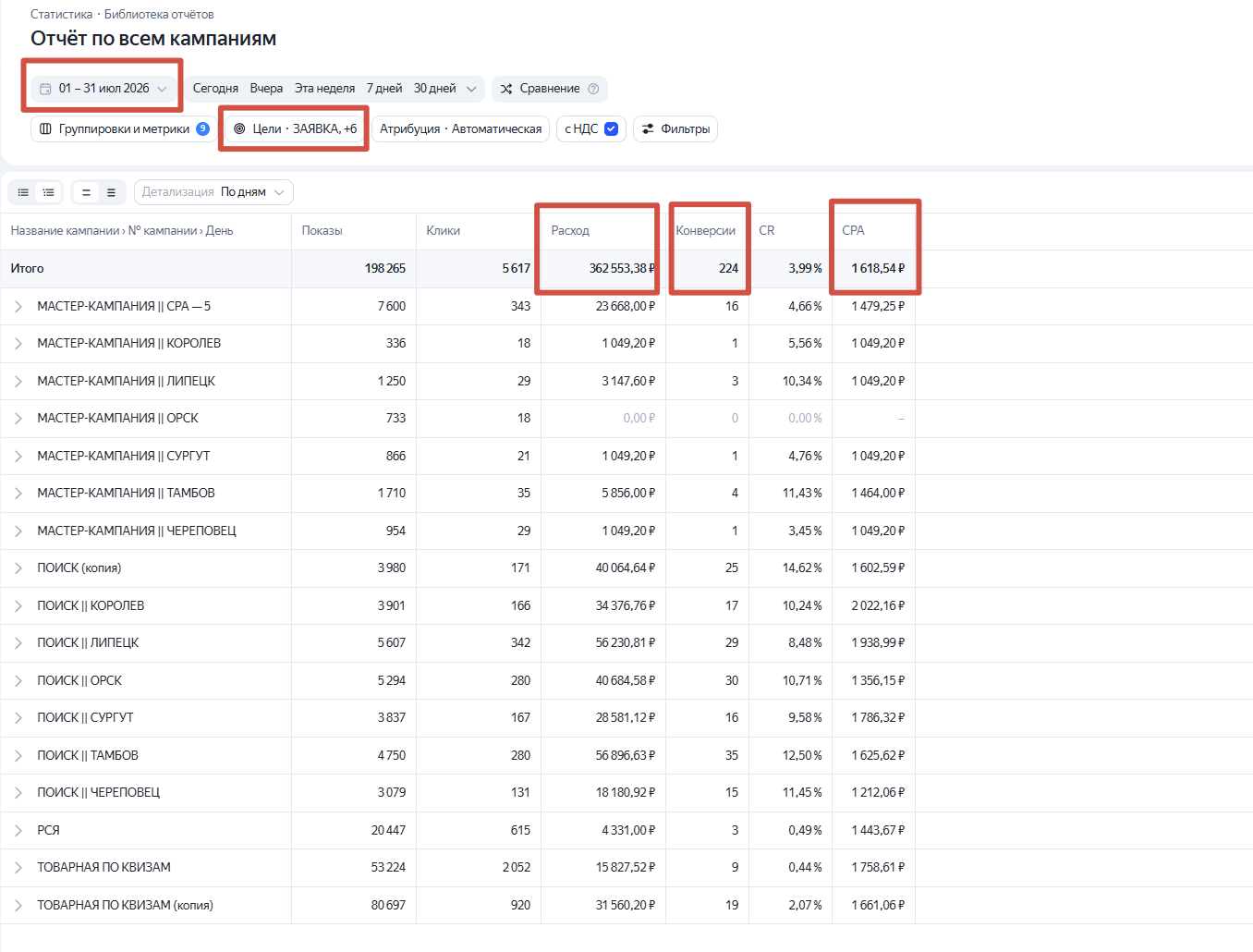Expand the РСЯ campaign row

pos(18,830)
